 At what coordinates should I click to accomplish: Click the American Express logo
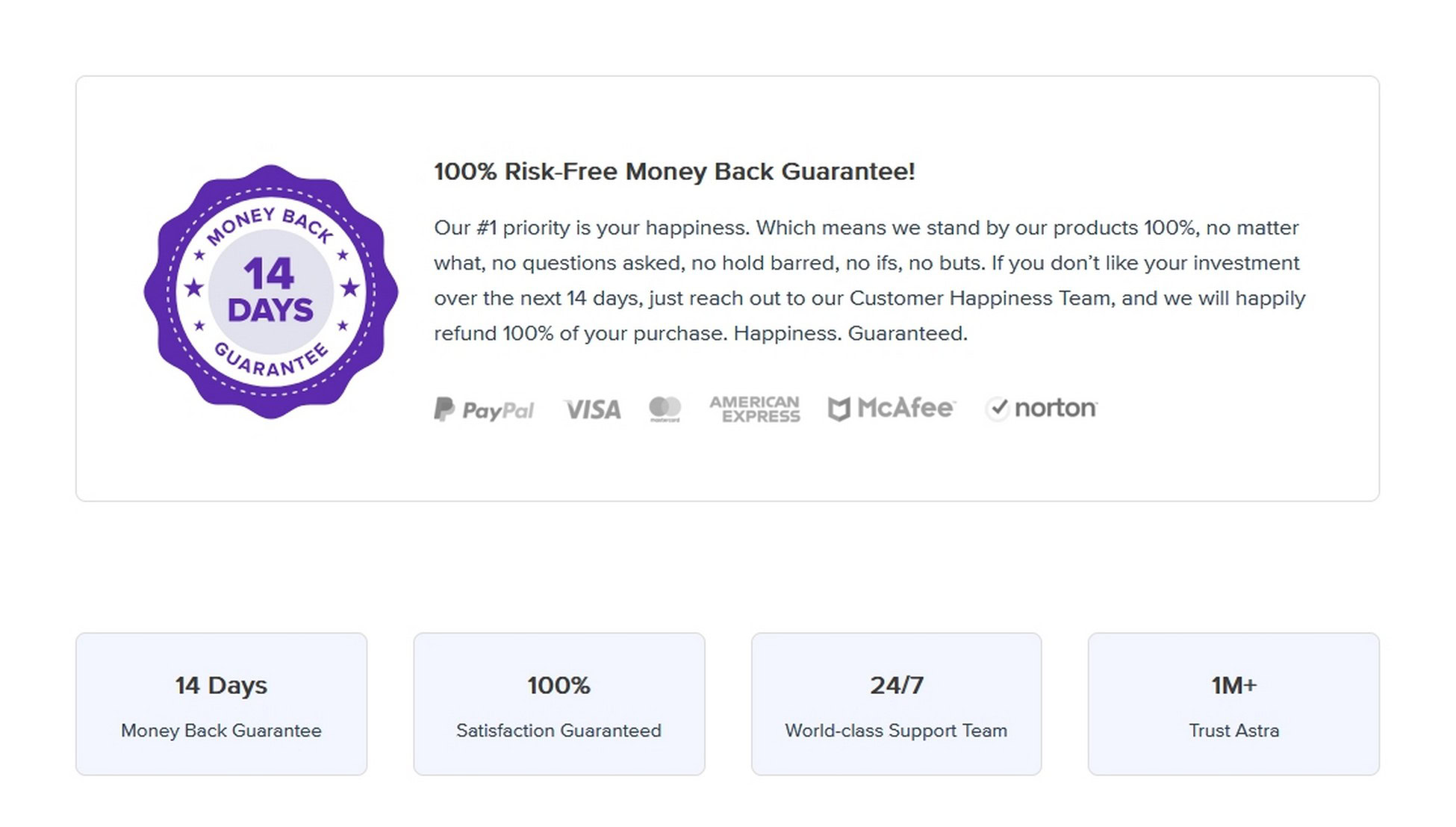[754, 409]
